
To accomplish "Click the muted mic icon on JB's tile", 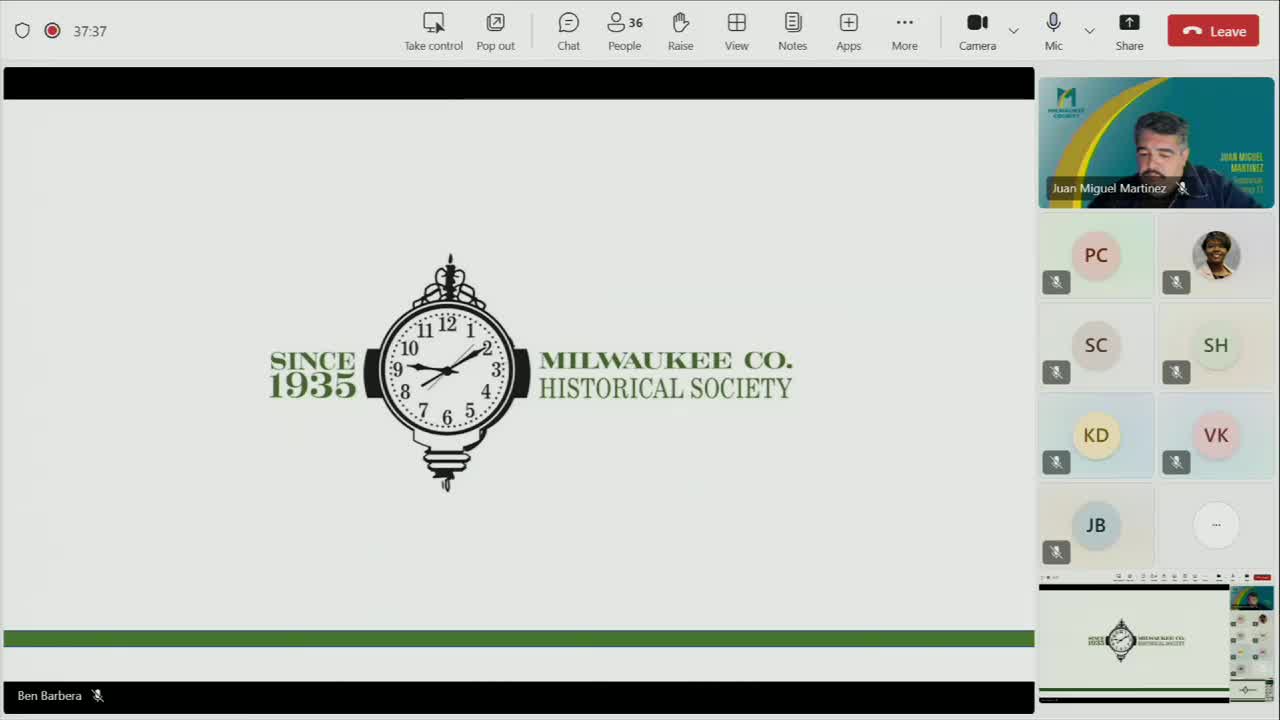I will (1056, 553).
